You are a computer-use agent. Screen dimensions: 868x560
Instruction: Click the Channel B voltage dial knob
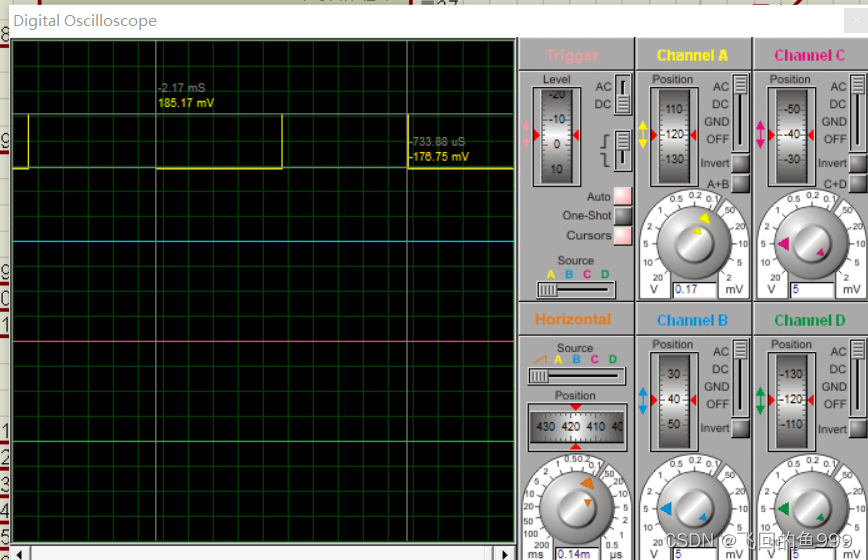693,507
